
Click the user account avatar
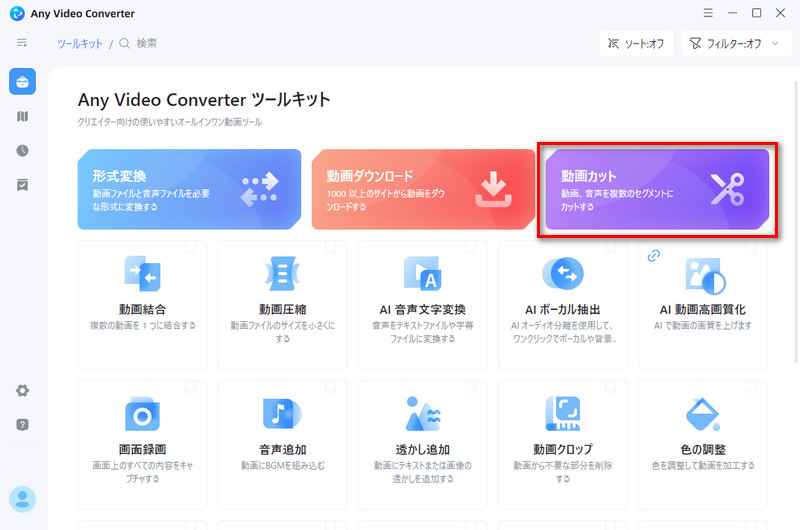[22, 499]
